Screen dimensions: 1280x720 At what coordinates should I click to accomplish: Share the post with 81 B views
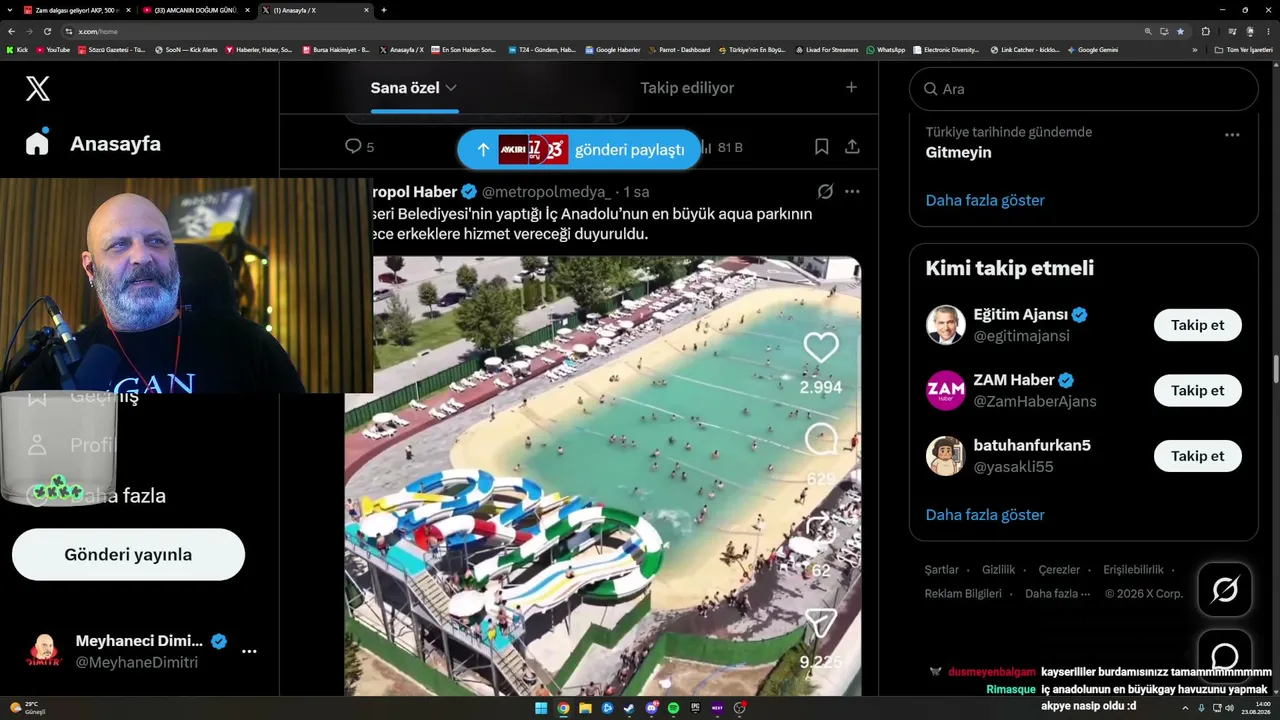[x=852, y=147]
